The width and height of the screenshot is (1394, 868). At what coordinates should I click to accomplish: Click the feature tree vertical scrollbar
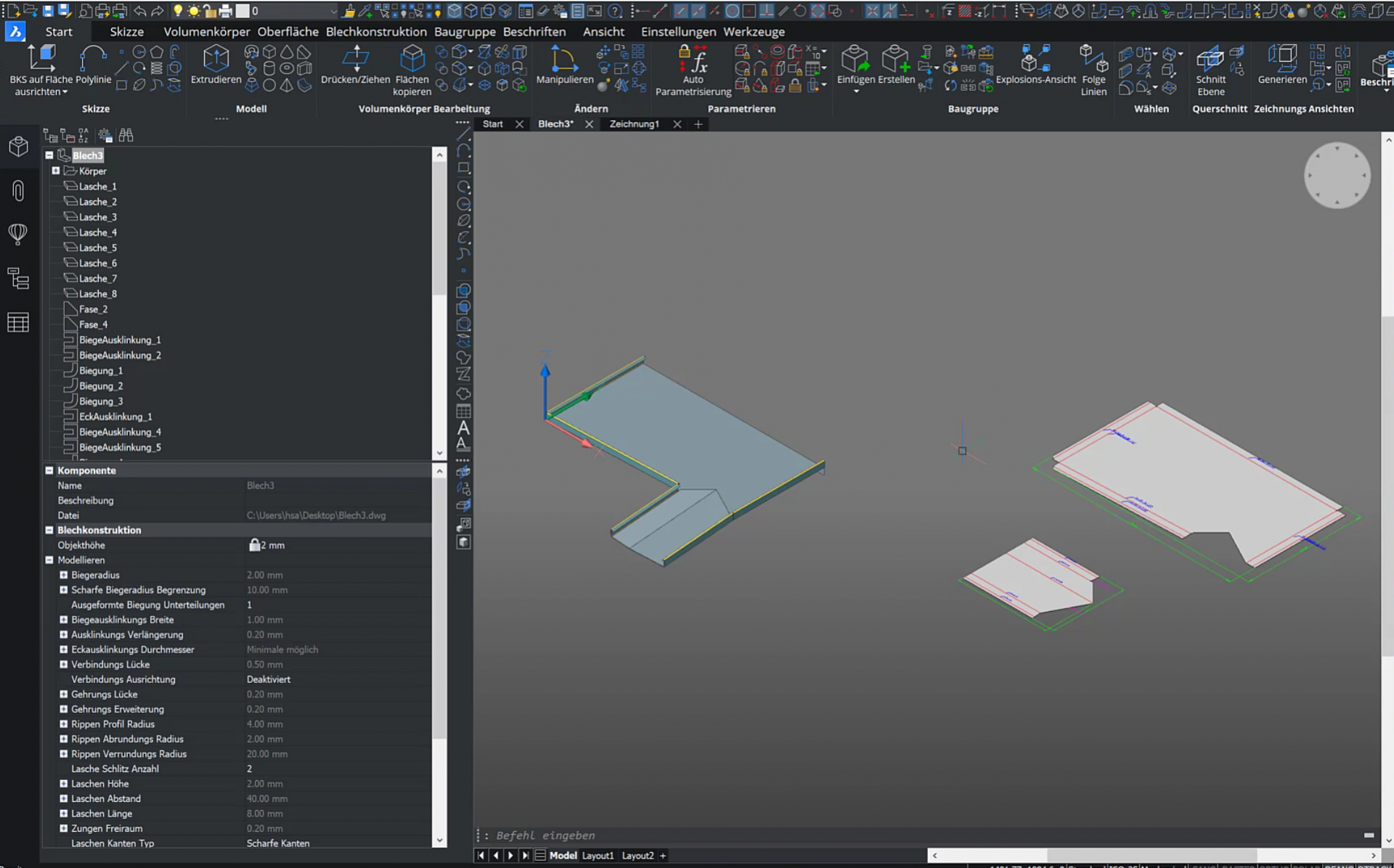pos(439,229)
